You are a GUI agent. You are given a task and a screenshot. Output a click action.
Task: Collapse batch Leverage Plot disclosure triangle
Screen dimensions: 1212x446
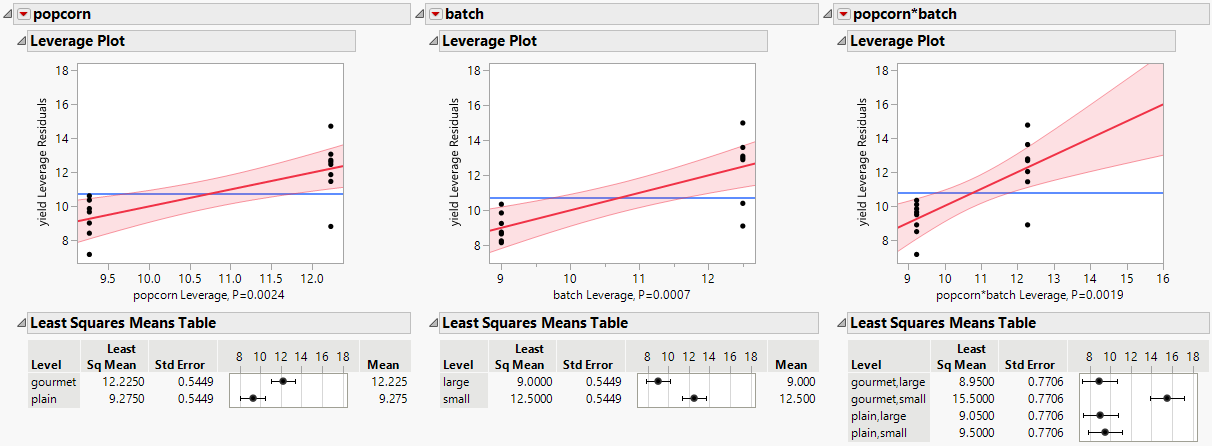[432, 41]
